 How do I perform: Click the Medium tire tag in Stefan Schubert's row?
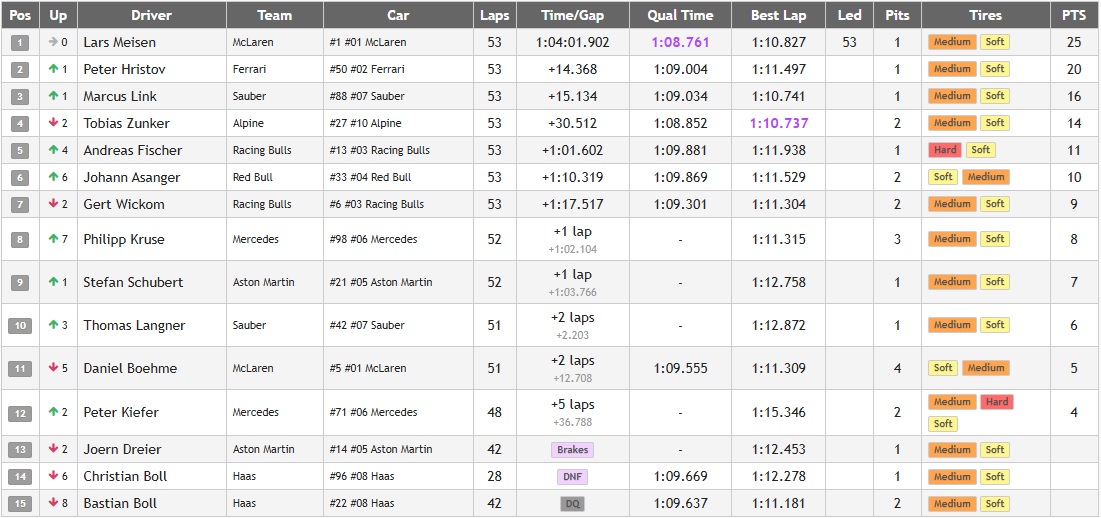click(952, 281)
